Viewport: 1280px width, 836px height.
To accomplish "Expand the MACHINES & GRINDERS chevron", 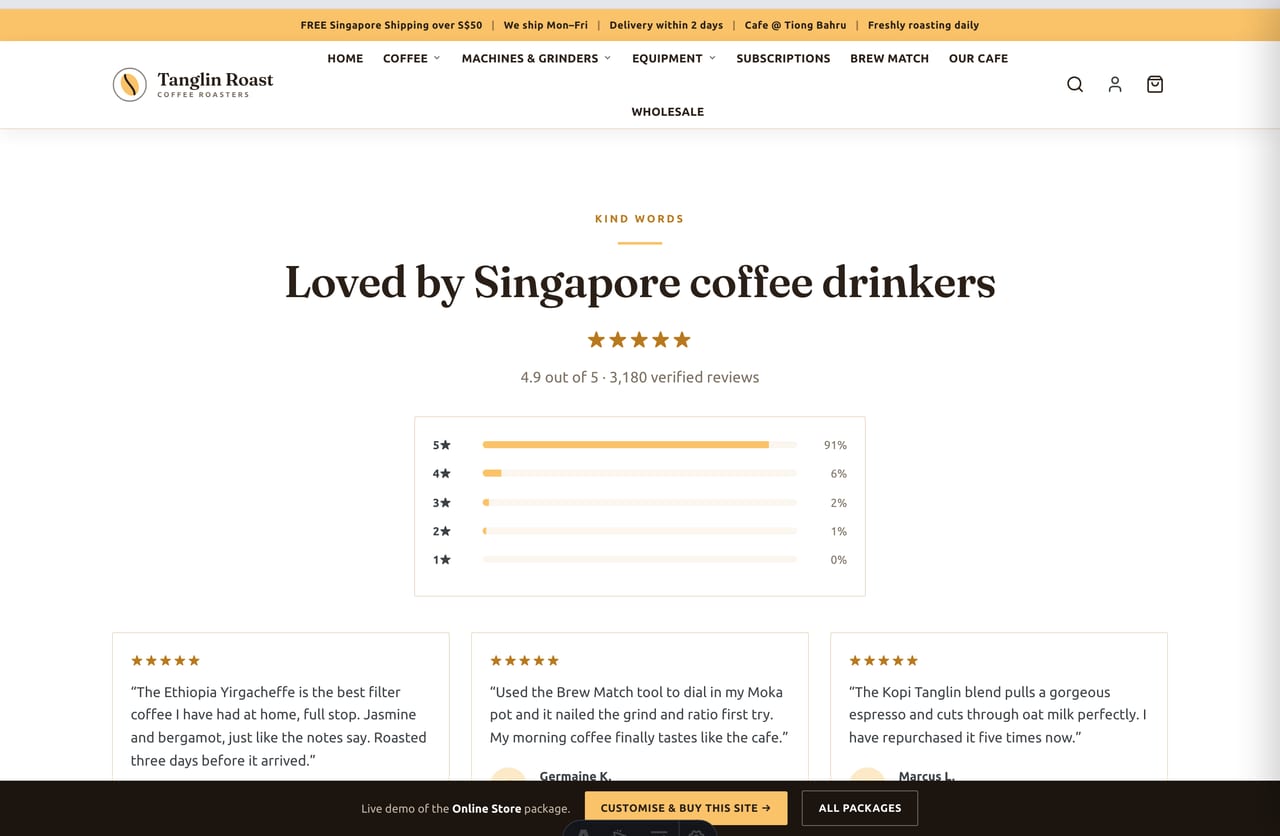I will [x=607, y=58].
